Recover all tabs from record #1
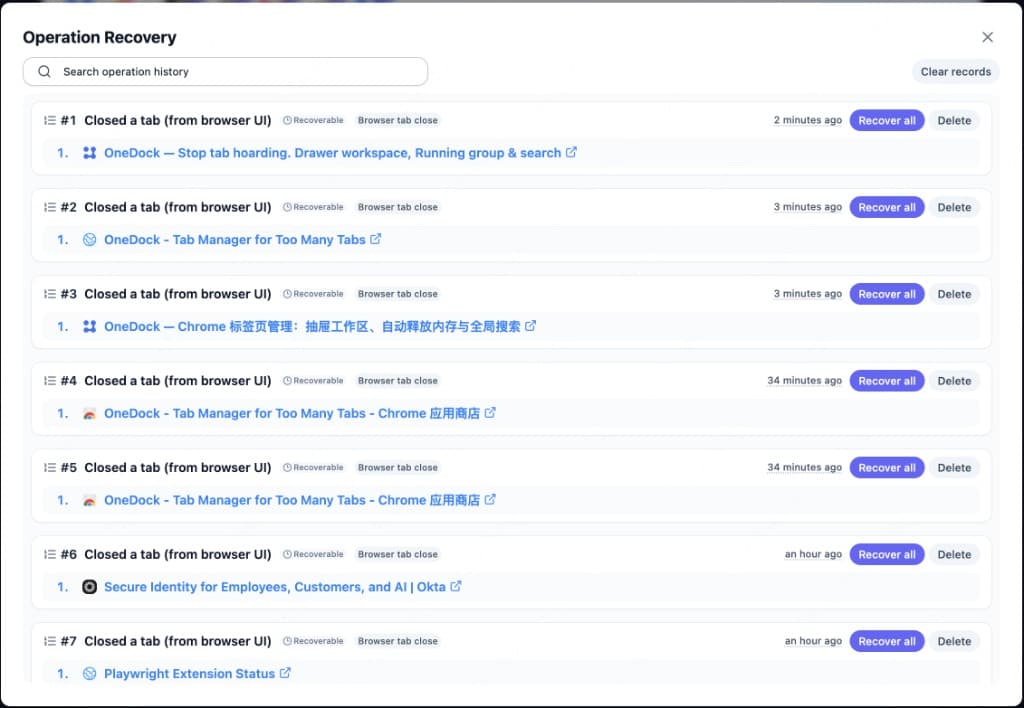The width and height of the screenshot is (1024, 708). pos(887,120)
